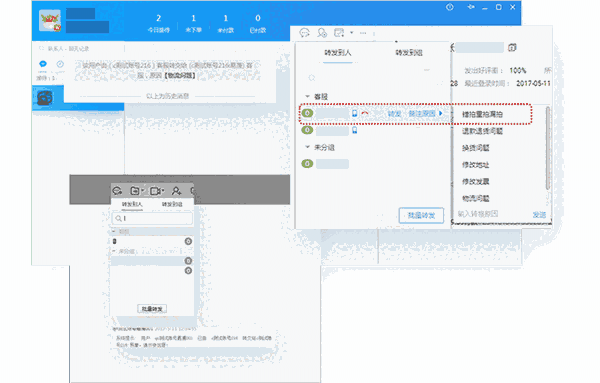The image size is (600, 383).
Task: Click the round forward icon on the highlighted small-popup row
Action: [188, 261]
